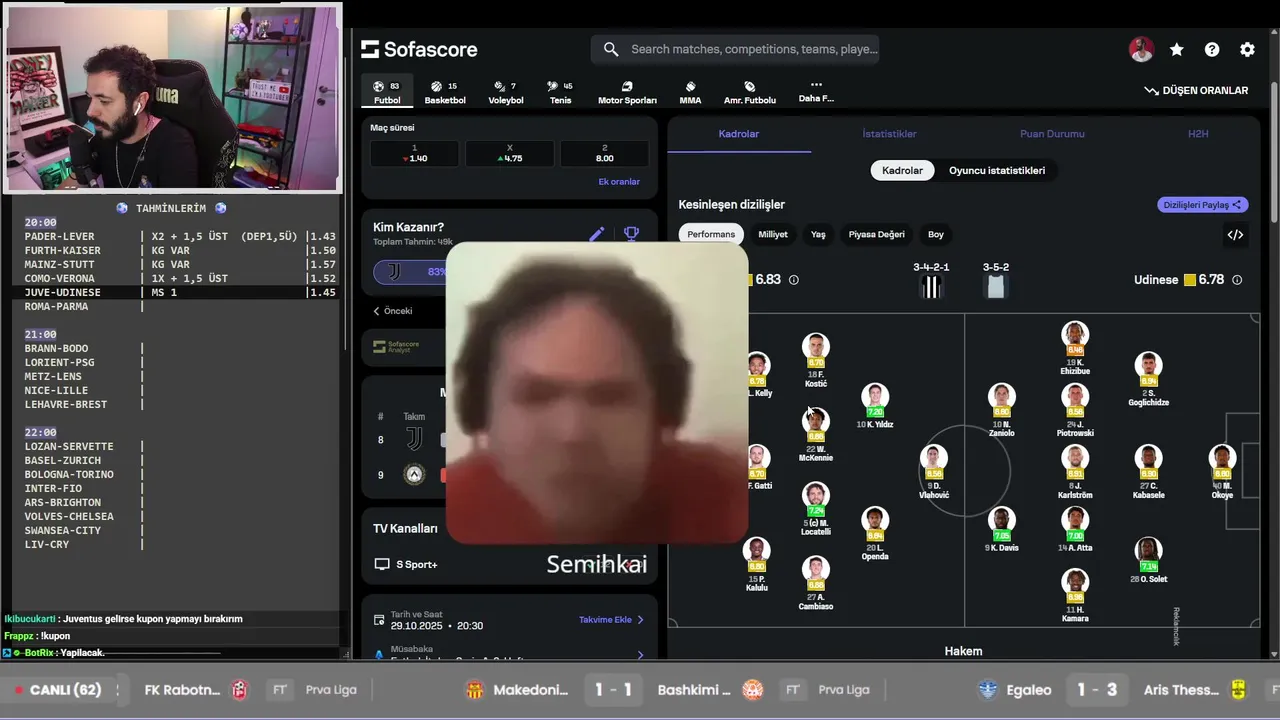The height and width of the screenshot is (720, 1280).
Task: Open the settings gear icon
Action: point(1247,49)
